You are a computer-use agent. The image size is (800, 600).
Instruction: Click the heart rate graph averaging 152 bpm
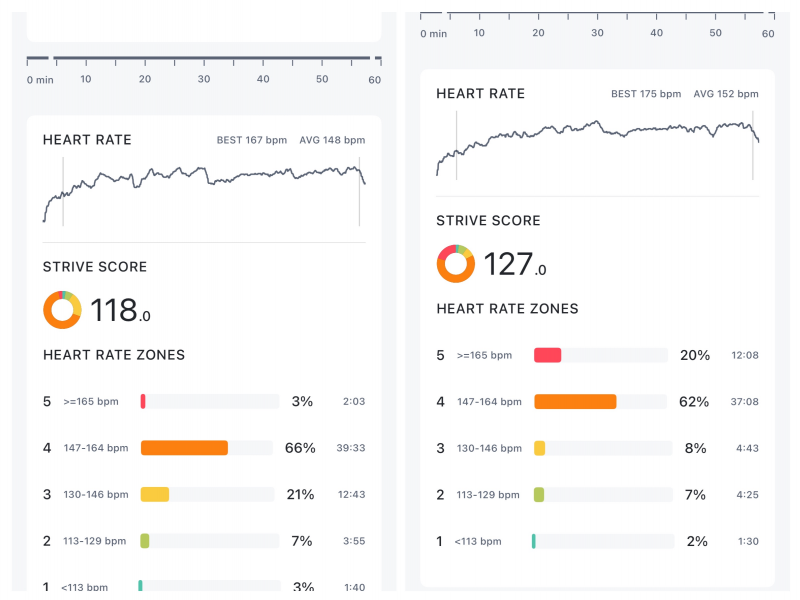tap(597, 143)
